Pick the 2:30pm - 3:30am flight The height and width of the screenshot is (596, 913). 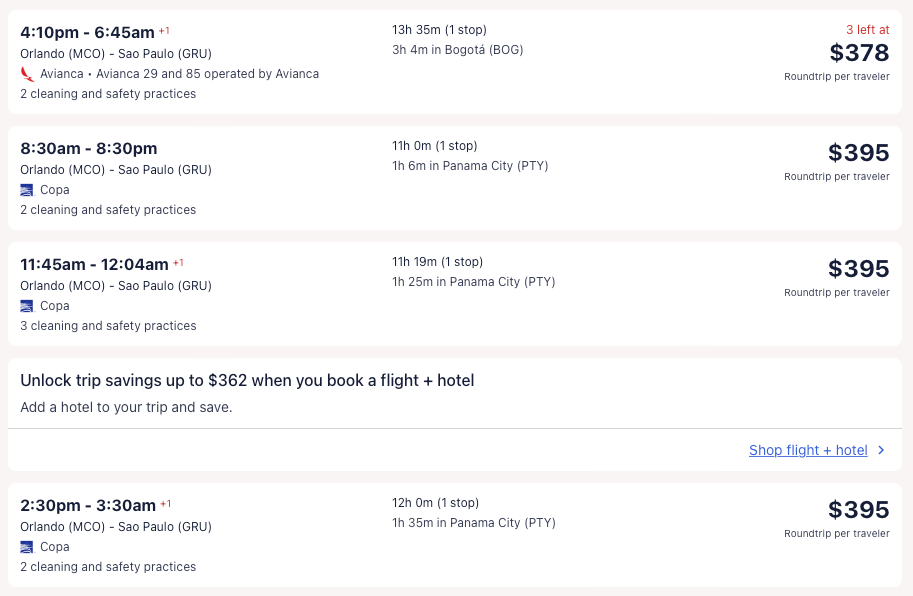(88, 506)
